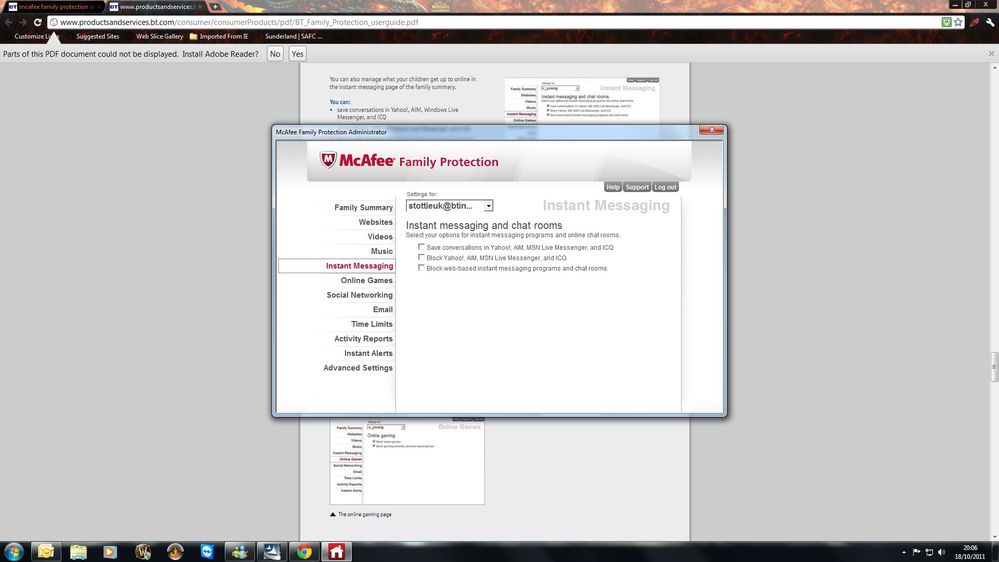Image resolution: width=999 pixels, height=562 pixels.
Task: Open Windows Live Messenger taskbar icon
Action: tap(240, 552)
